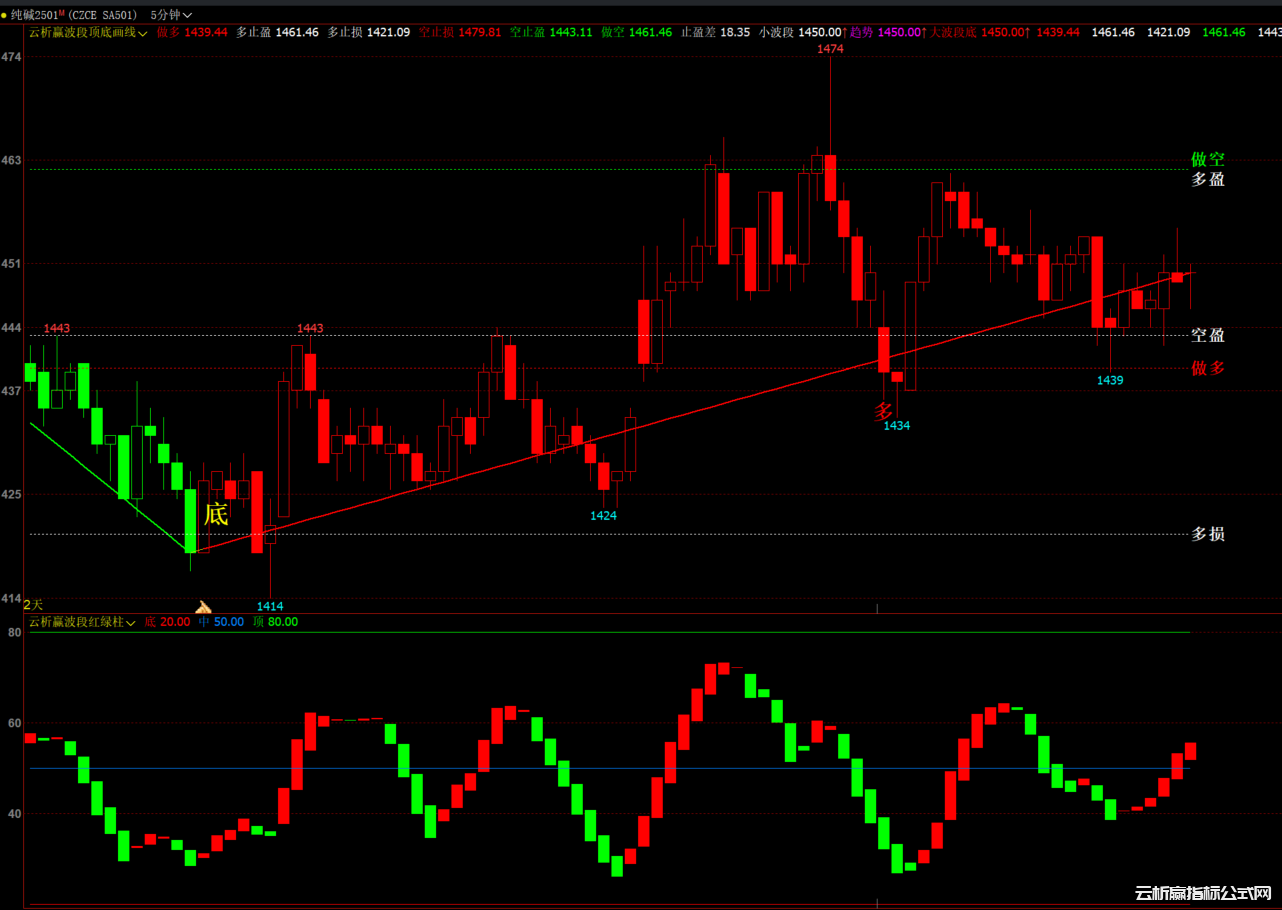Click the 1439 swing low label
1282x910 pixels.
coord(1110,380)
